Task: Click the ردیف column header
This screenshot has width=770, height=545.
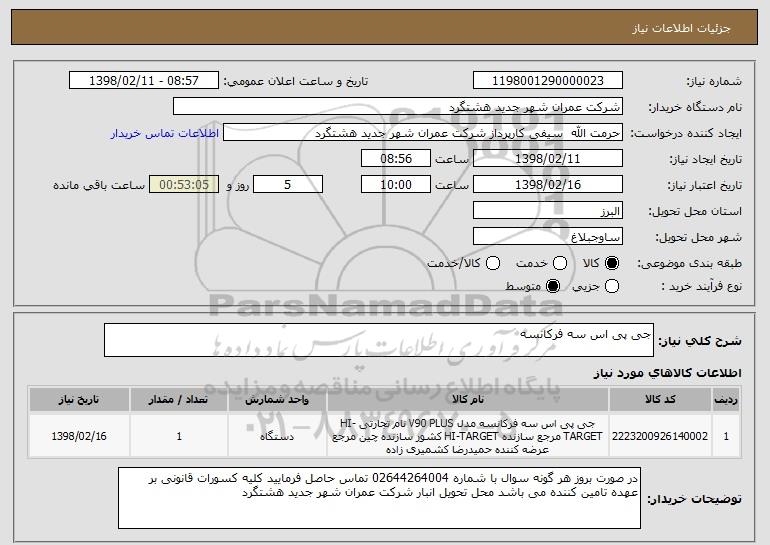Action: click(x=726, y=400)
